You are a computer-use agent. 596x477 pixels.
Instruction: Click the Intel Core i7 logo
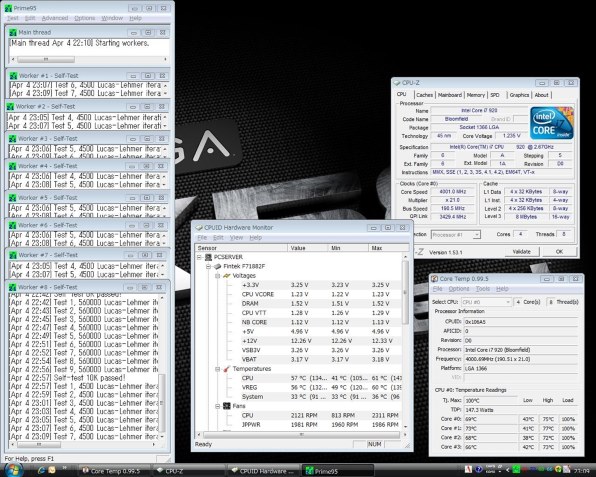click(552, 123)
